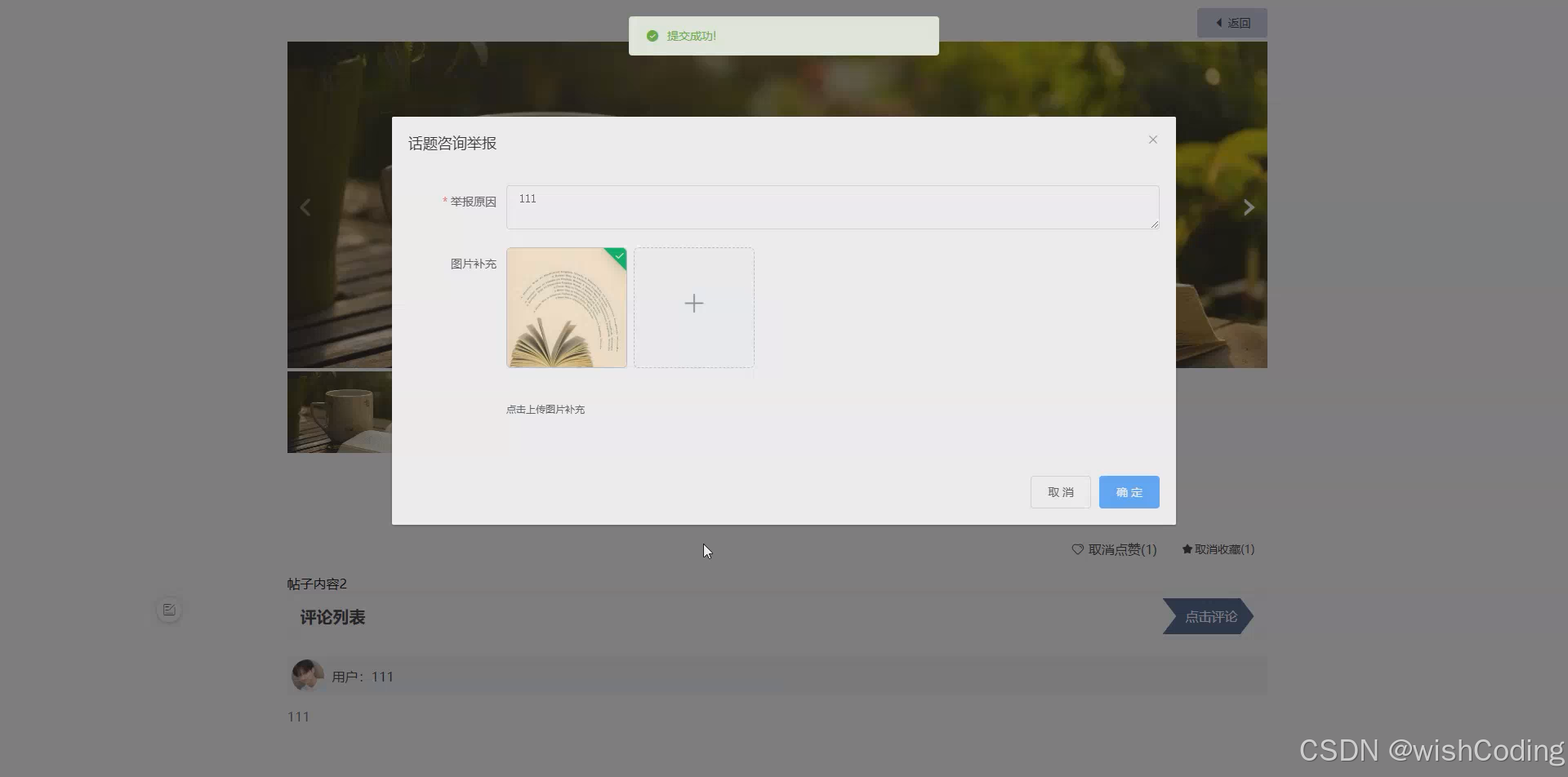Image resolution: width=1568 pixels, height=777 pixels.
Task: Click the 举报原因 text area containing 111
Action: 832,207
